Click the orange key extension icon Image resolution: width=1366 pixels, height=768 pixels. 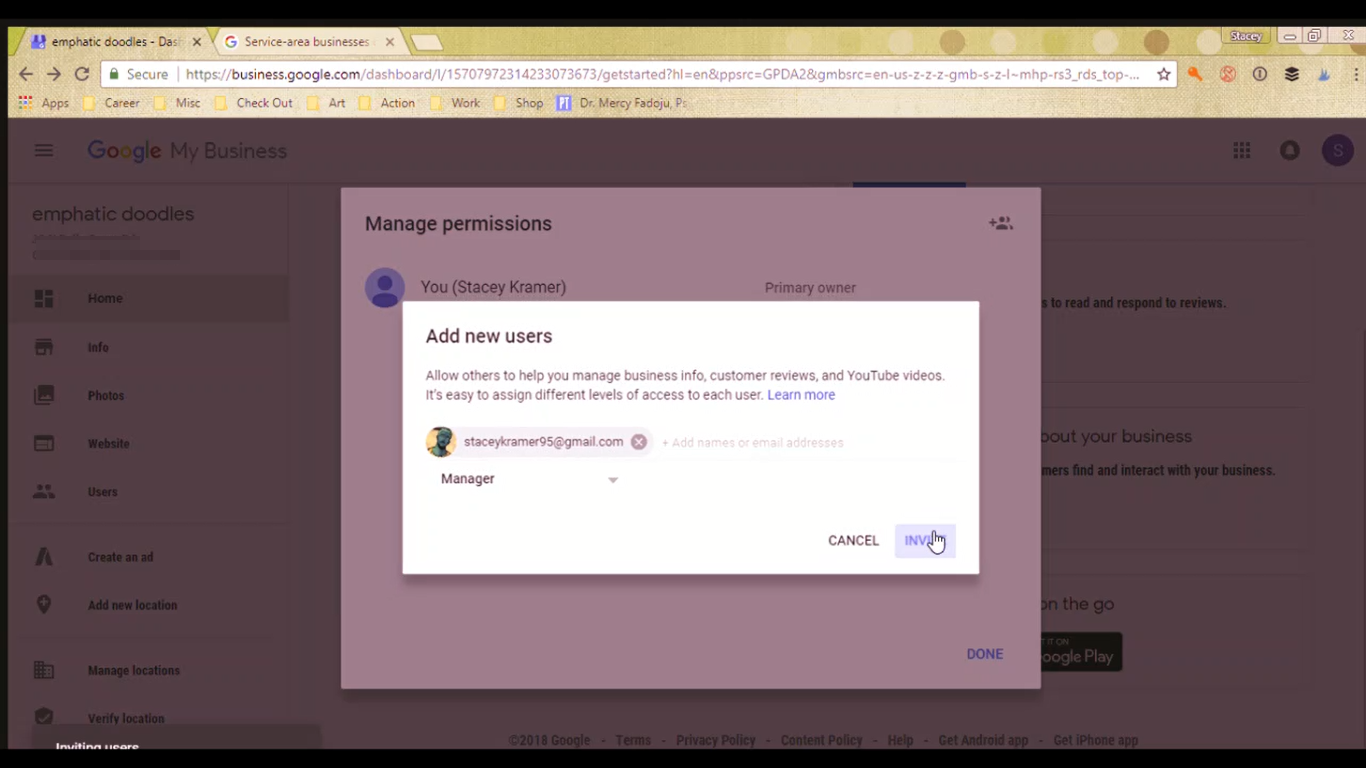point(1195,74)
